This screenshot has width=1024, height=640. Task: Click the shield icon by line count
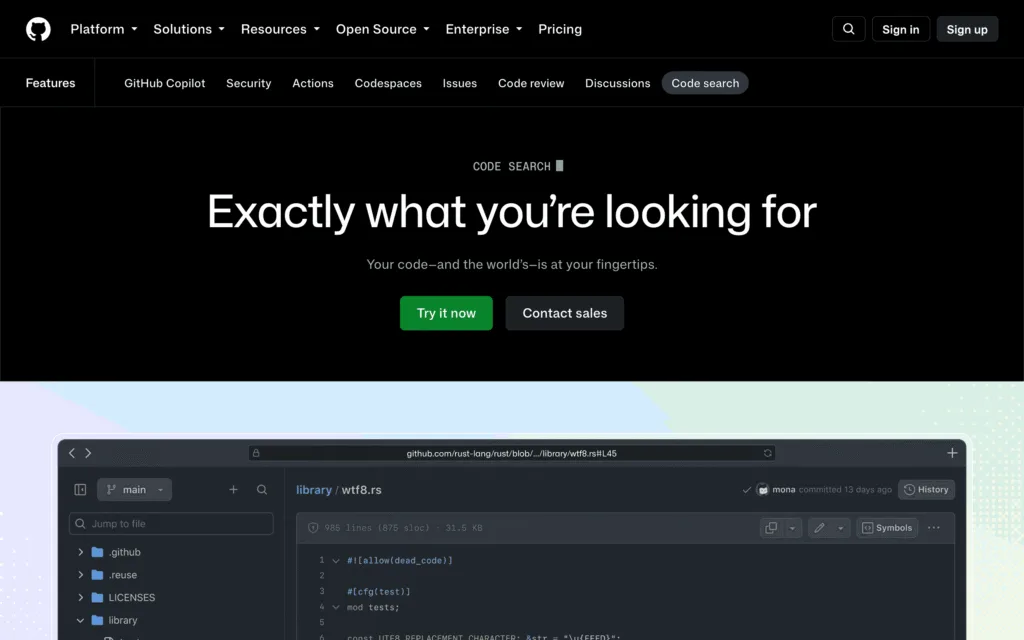click(x=313, y=528)
